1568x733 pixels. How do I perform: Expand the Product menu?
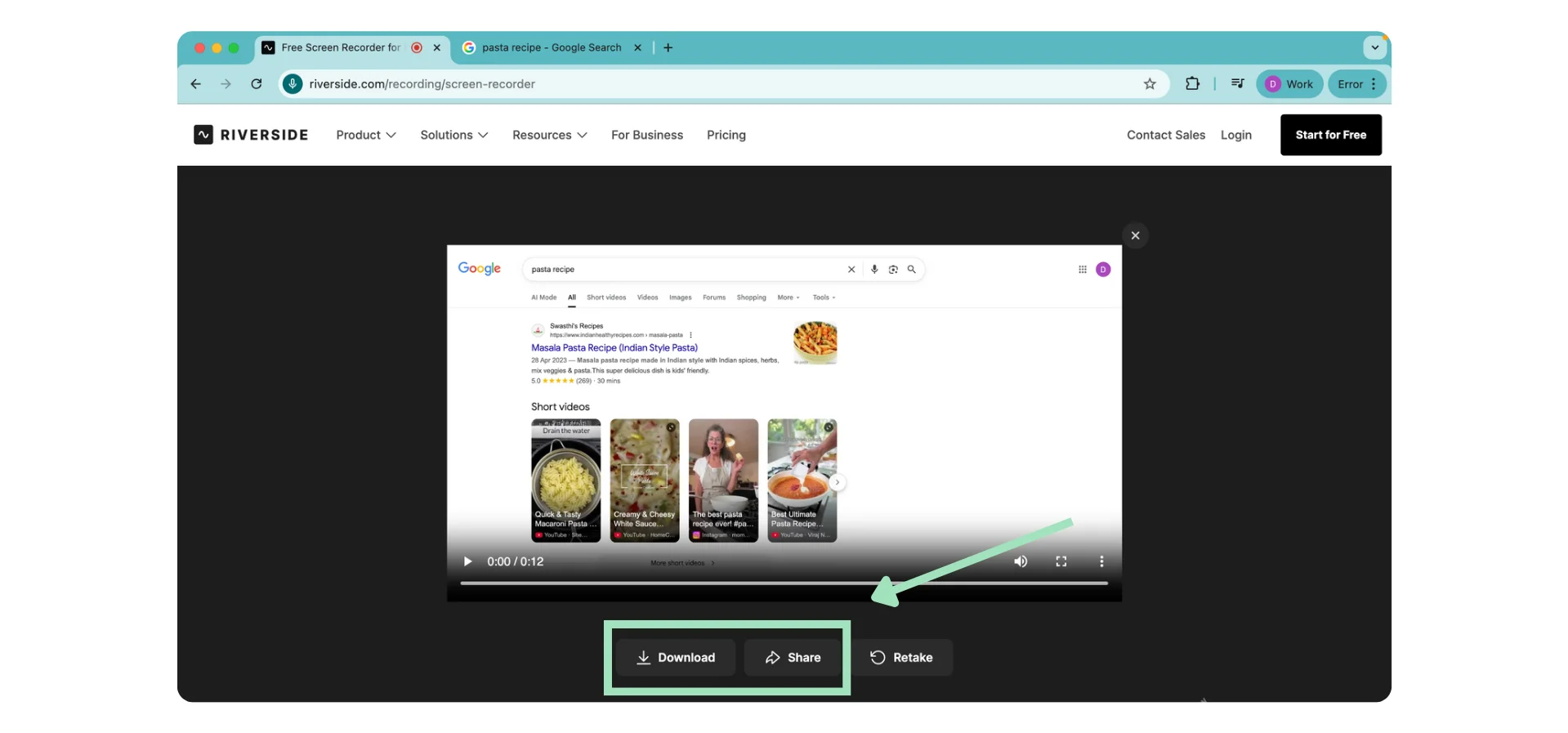pos(366,135)
